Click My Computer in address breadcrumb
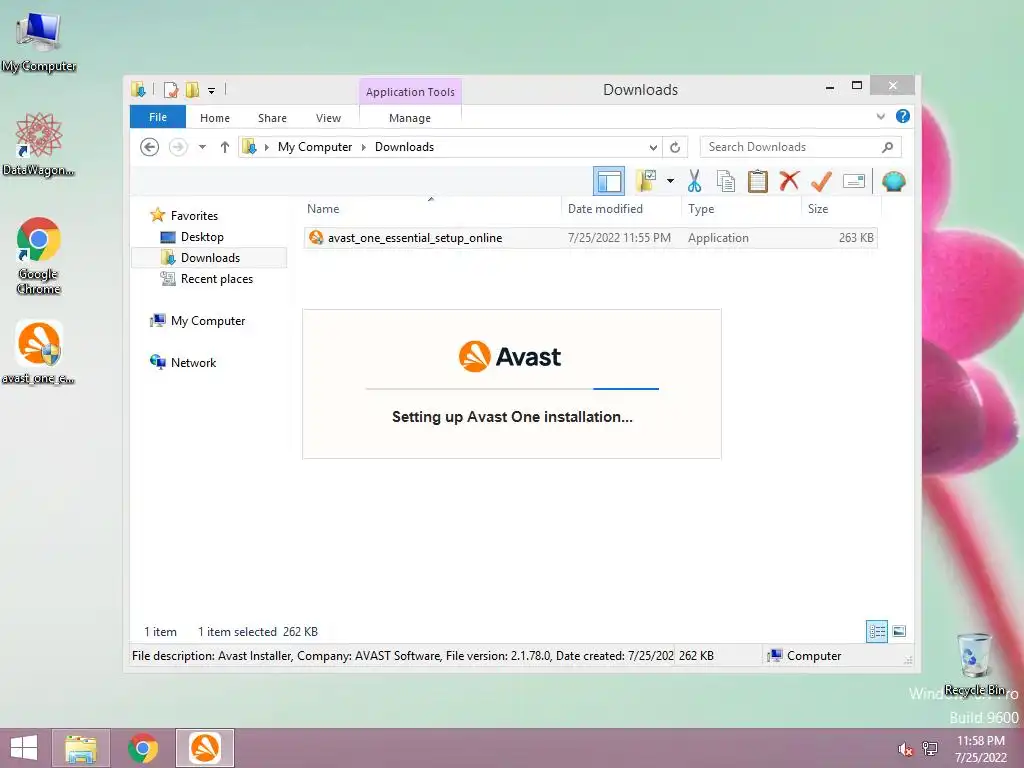The height and width of the screenshot is (768, 1024). 315,147
